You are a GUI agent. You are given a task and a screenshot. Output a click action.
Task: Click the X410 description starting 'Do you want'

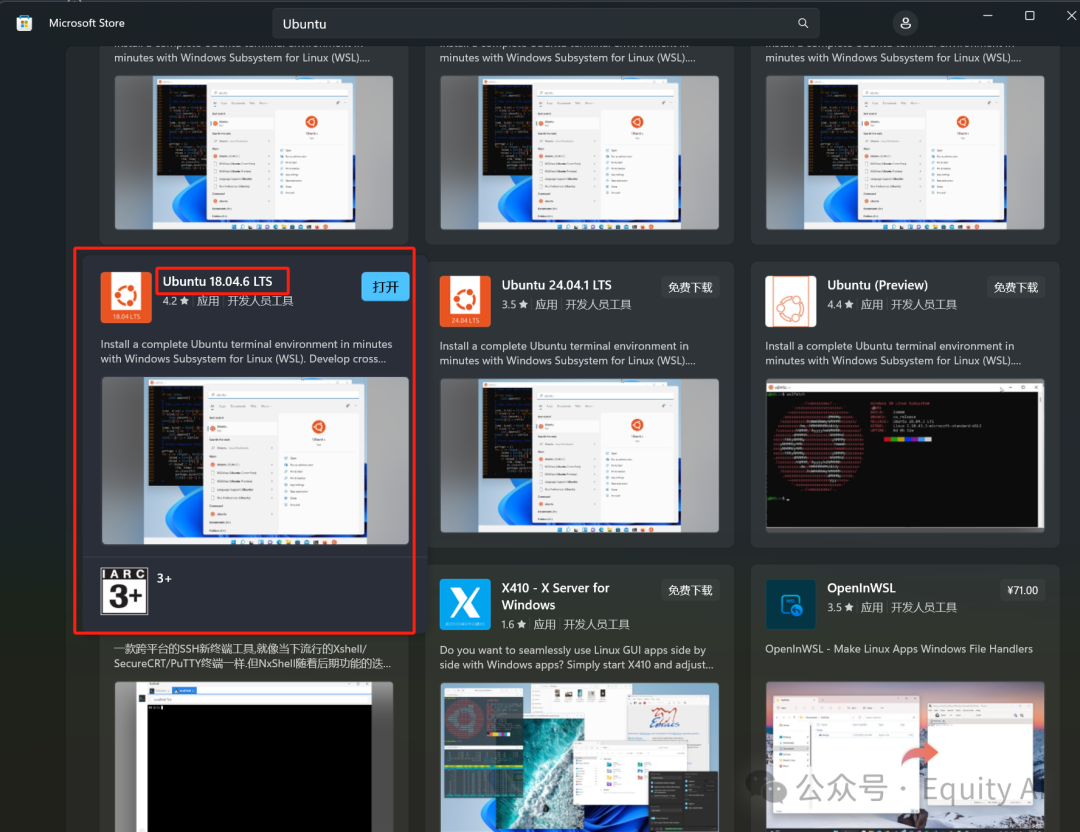[x=577, y=657]
